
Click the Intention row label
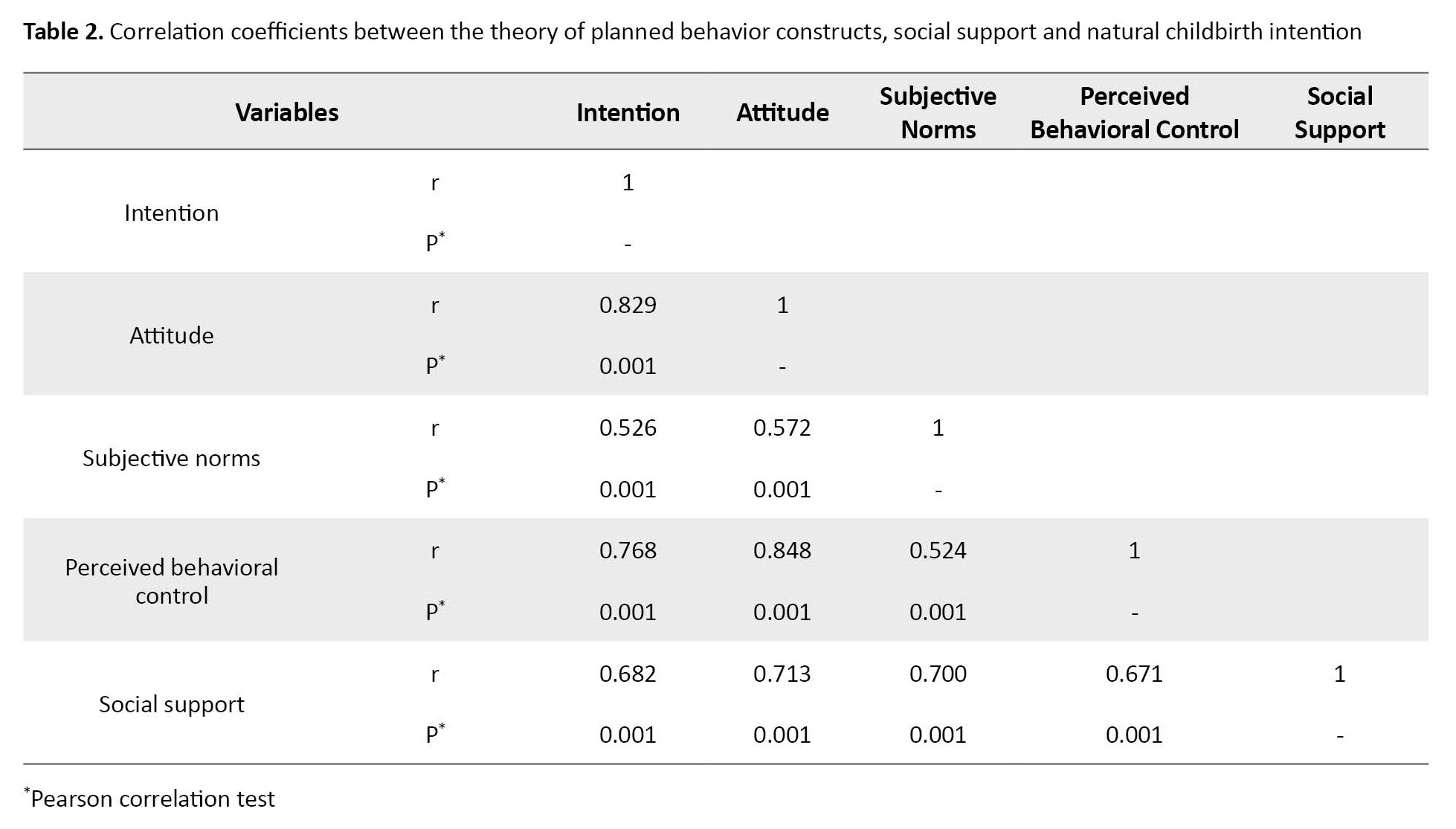tap(172, 213)
